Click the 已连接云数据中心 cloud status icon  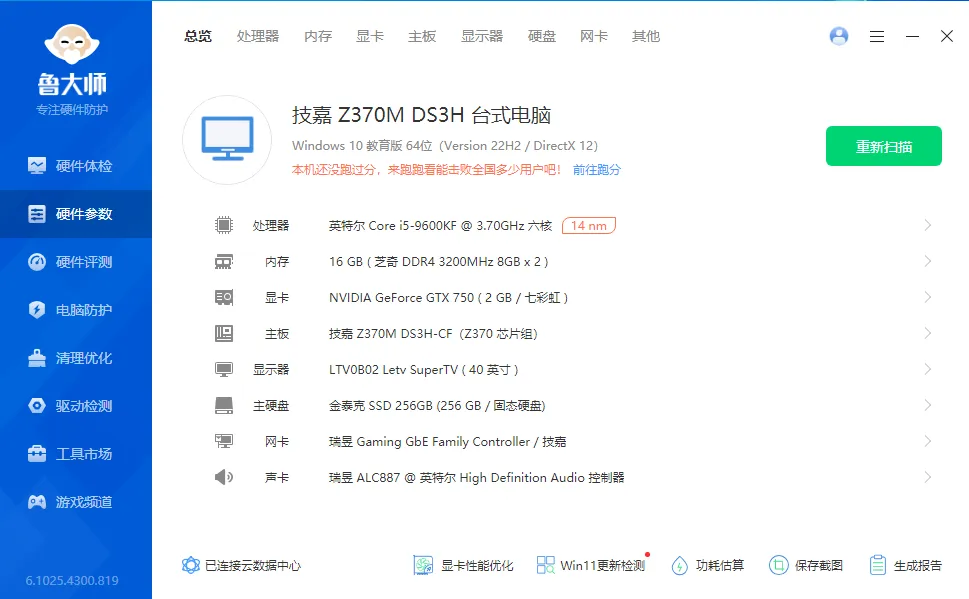pyautogui.click(x=191, y=565)
